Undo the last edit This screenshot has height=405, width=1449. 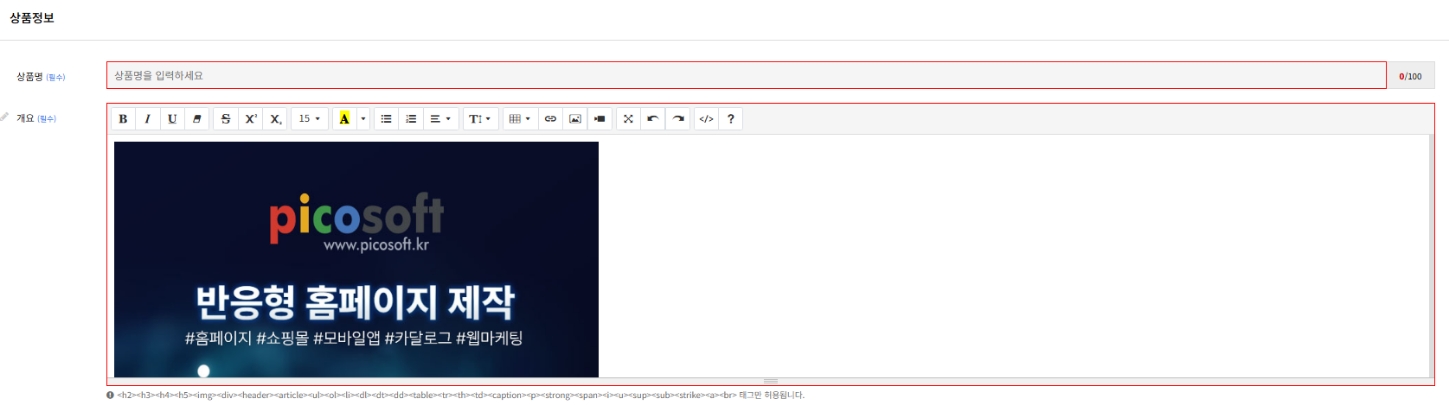[x=653, y=119]
